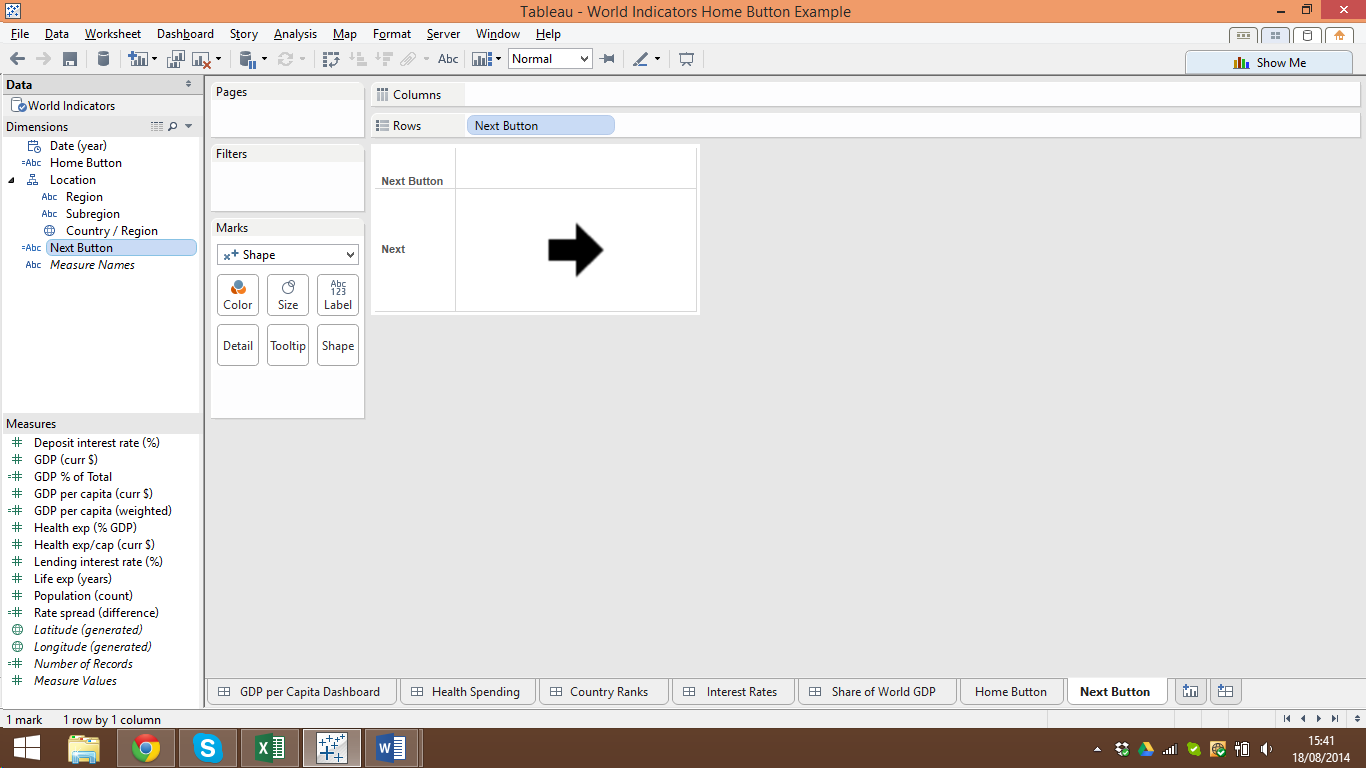
Task: Click the highlight pen icon
Action: [x=641, y=59]
